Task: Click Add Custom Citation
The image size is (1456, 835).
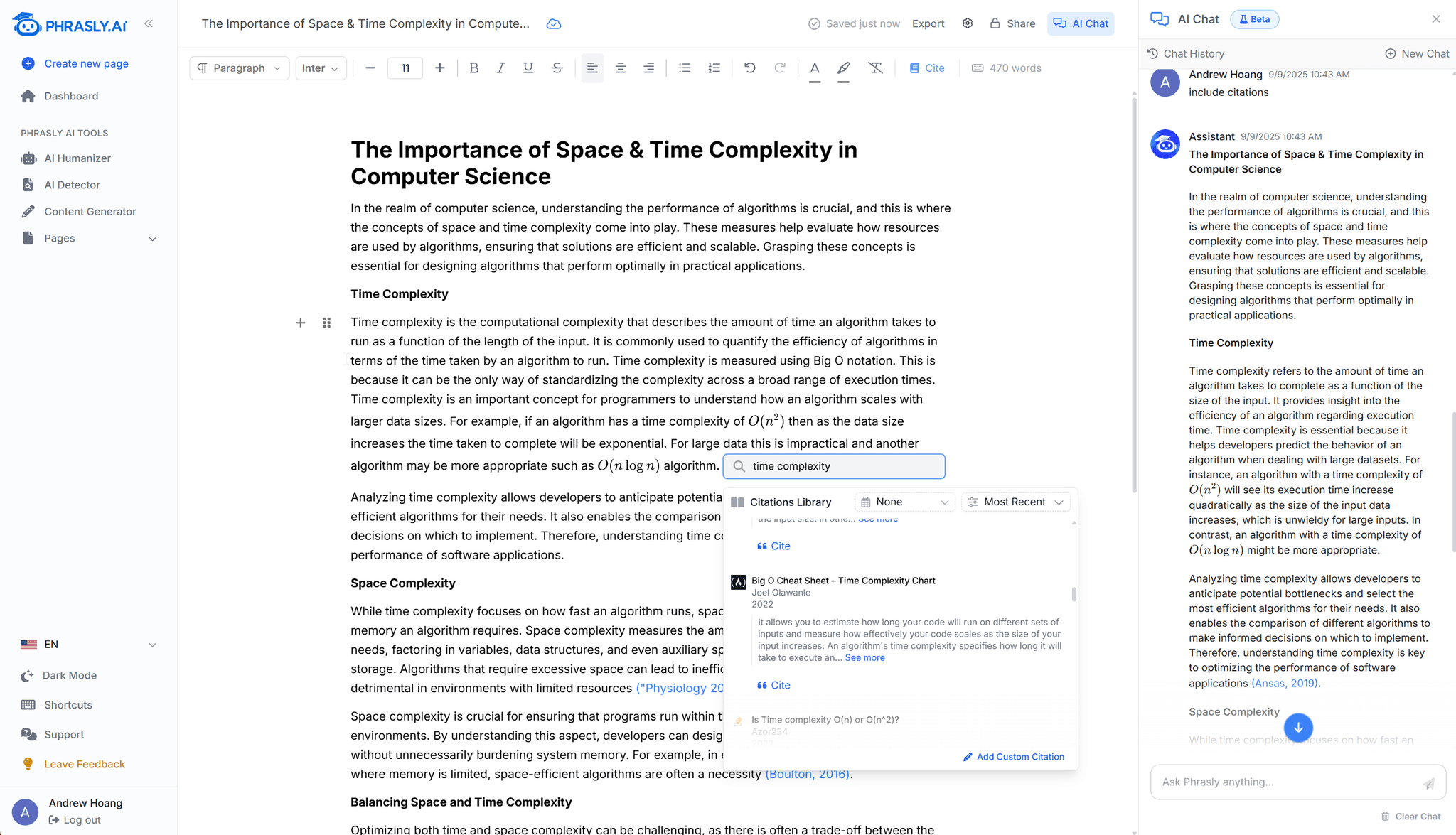Action: coord(1014,758)
